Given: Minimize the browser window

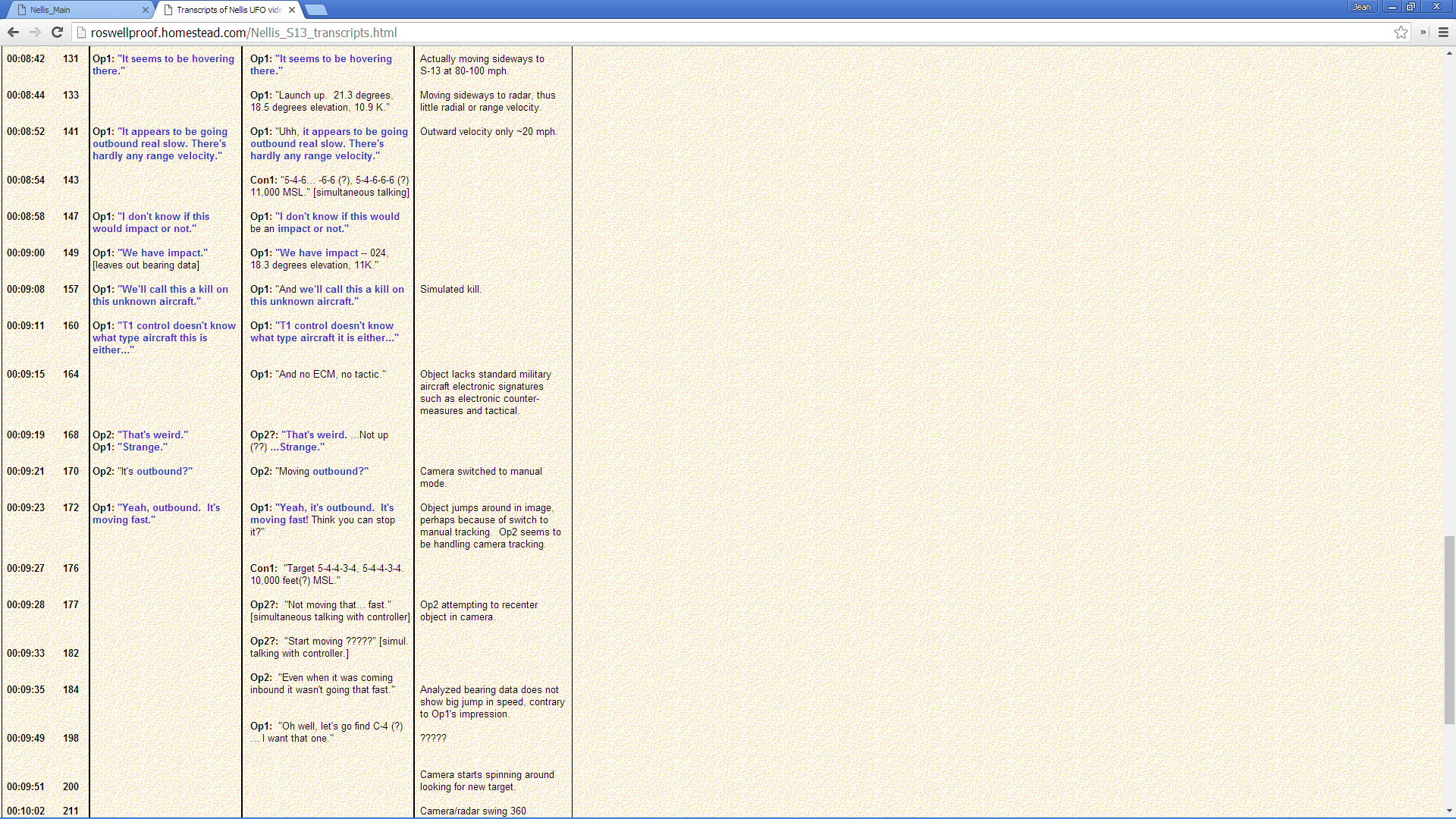Looking at the screenshot, I should 1392,7.
